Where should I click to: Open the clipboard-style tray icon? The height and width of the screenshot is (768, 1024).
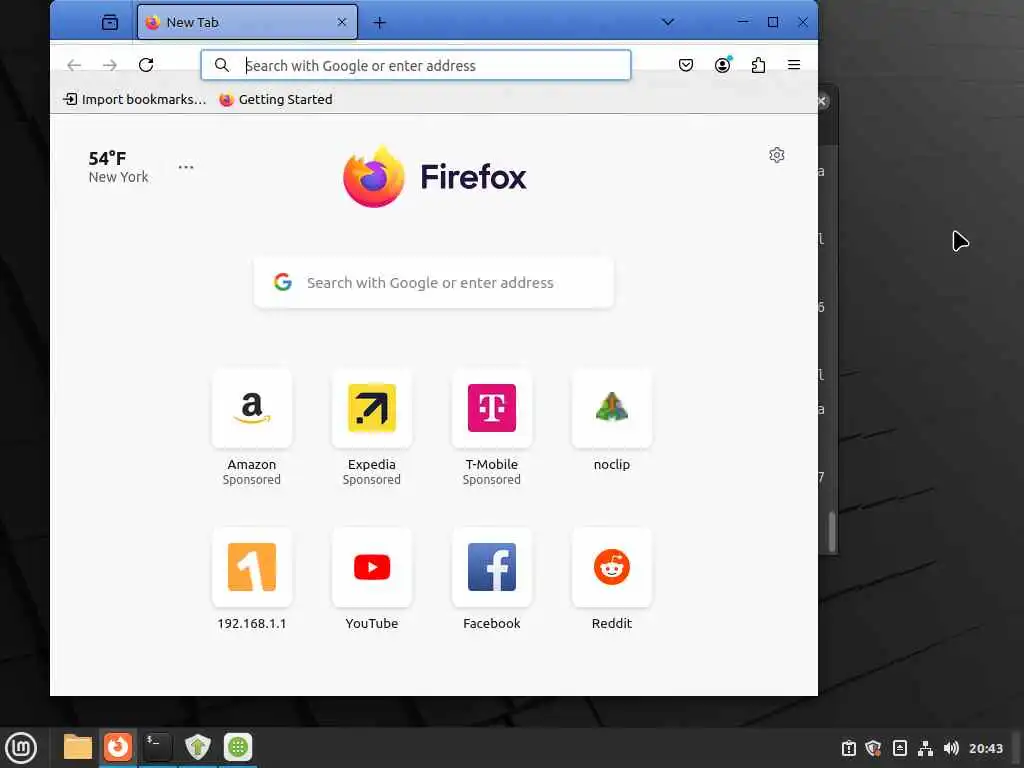pyautogui.click(x=848, y=748)
